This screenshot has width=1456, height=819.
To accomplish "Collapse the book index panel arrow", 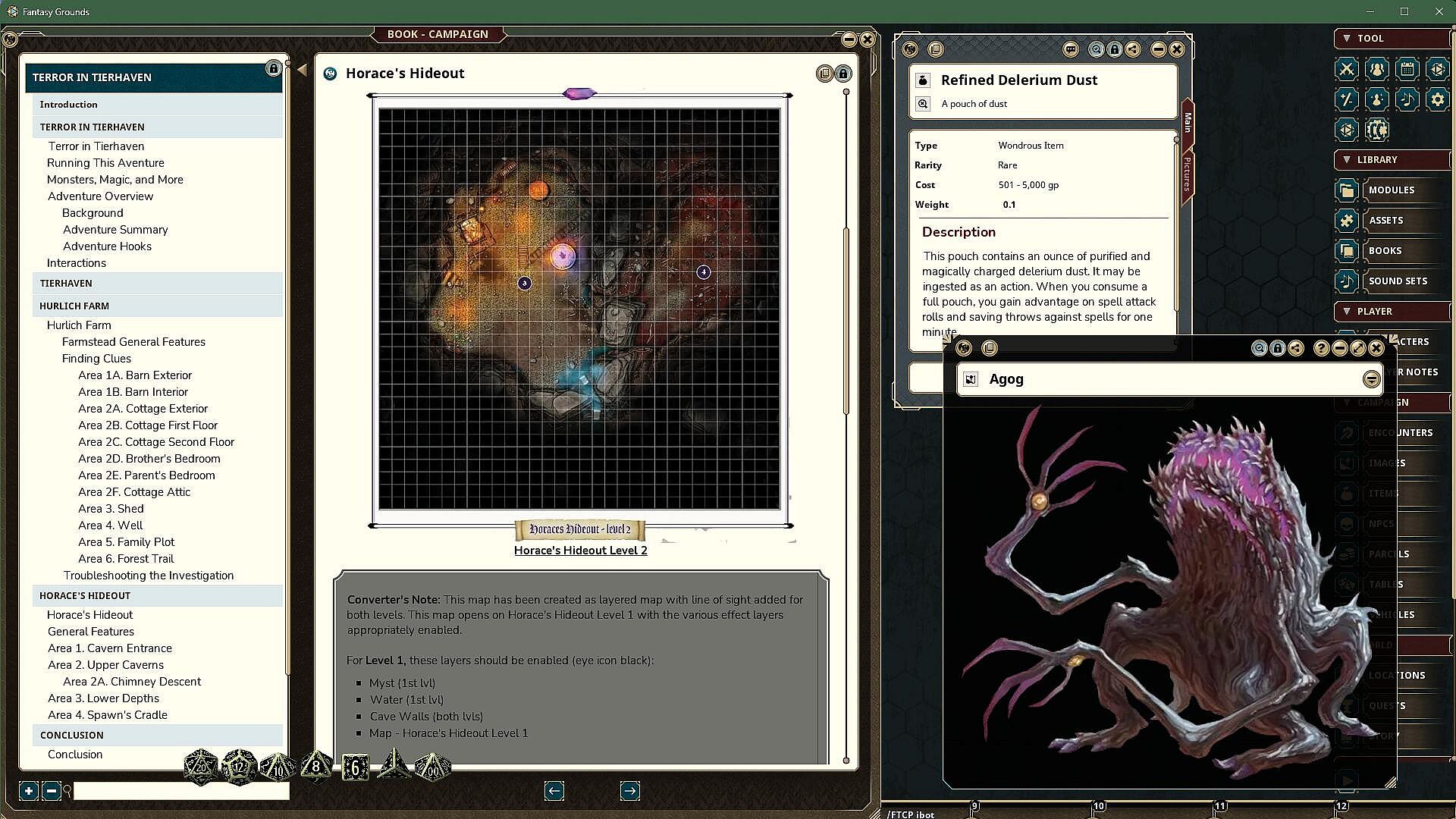I will click(302, 71).
